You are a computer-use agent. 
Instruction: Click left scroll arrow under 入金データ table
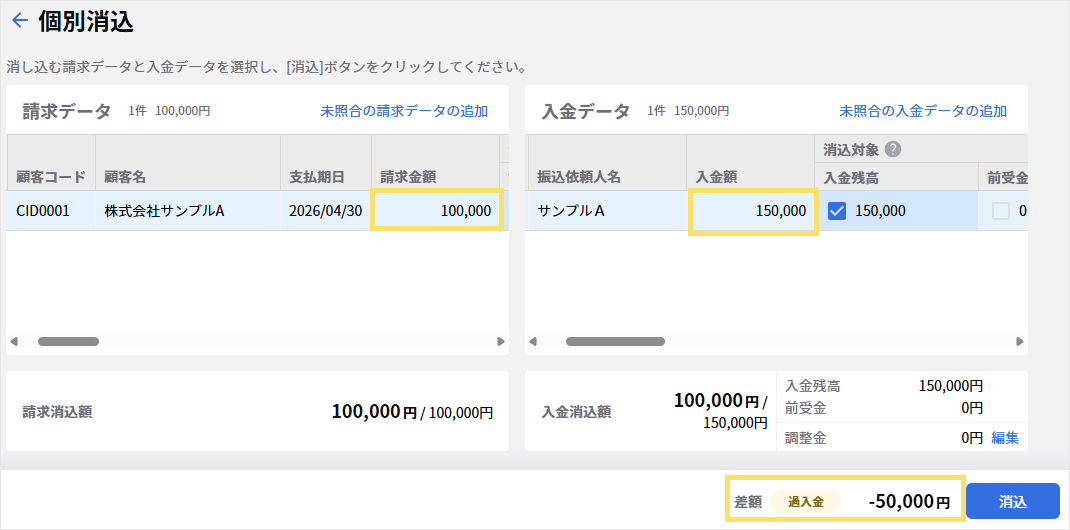(x=534, y=341)
